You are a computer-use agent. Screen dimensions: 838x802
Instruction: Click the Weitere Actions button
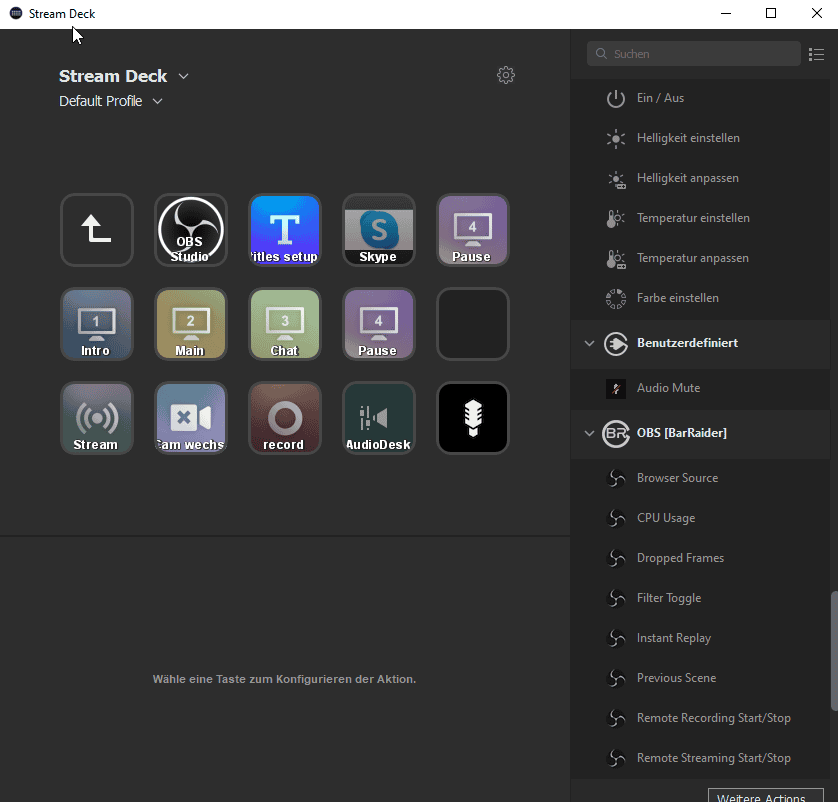[x=765, y=795]
